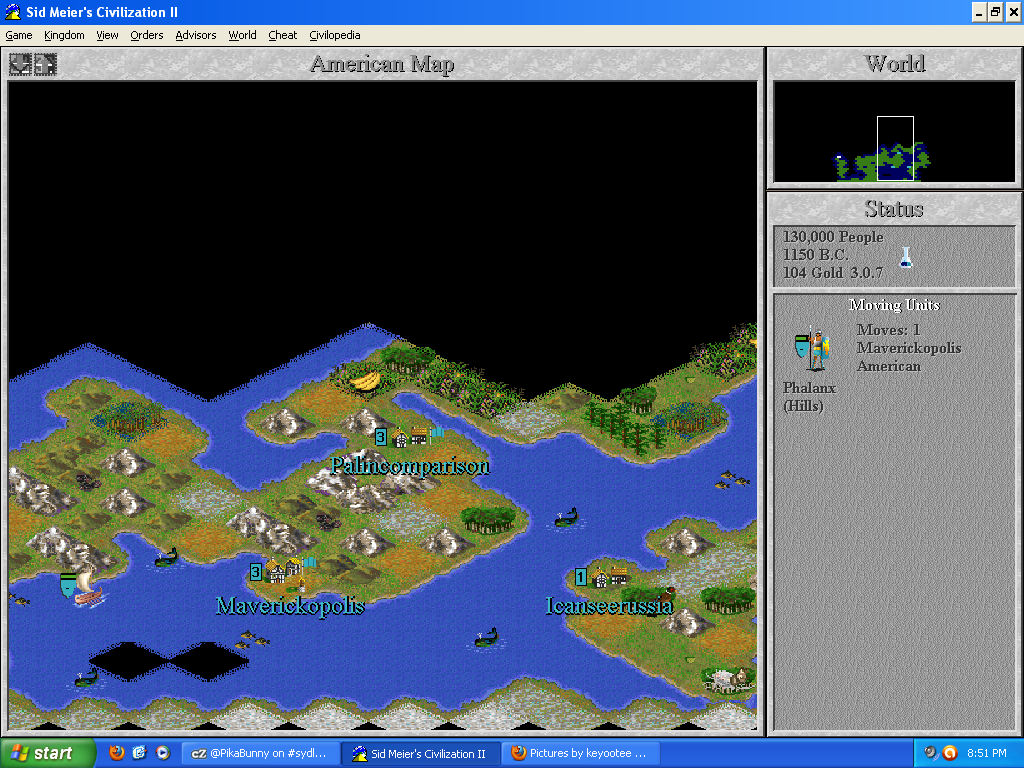The width and height of the screenshot is (1024, 768).
Task: Launch Firefox from quick launch
Action: point(117,753)
